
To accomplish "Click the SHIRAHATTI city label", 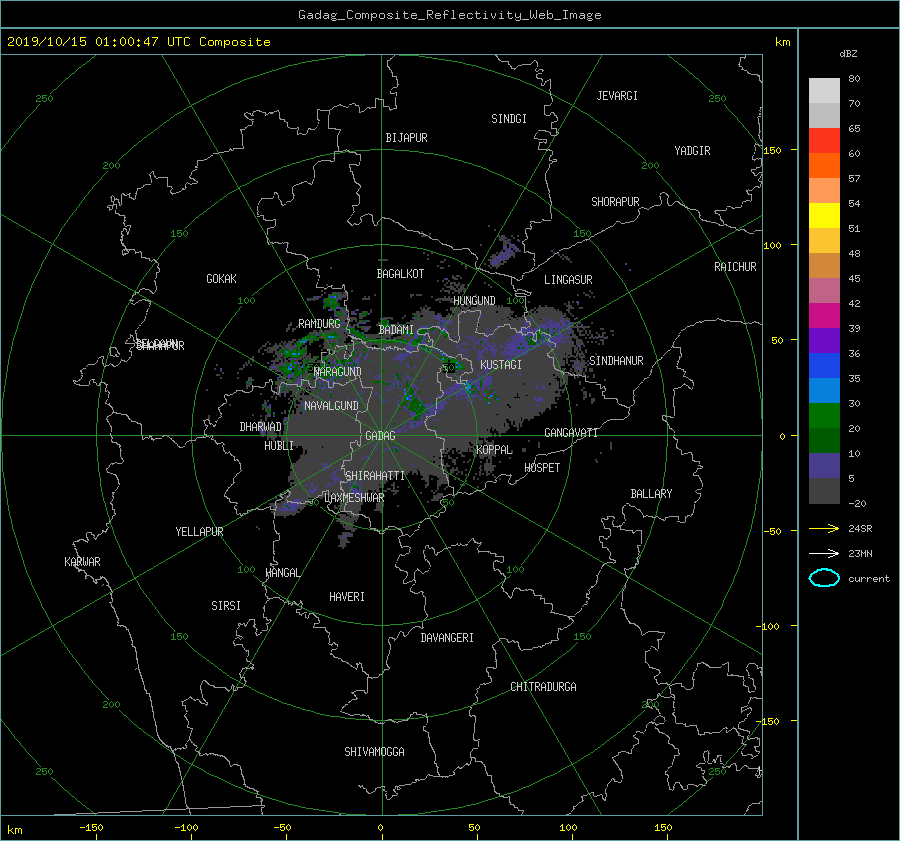I will [375, 476].
